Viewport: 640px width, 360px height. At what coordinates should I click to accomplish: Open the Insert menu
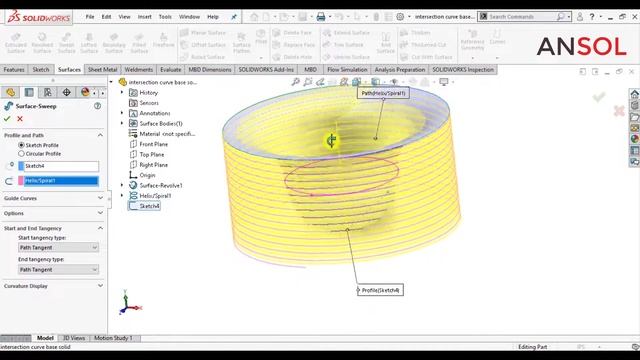point(144,17)
